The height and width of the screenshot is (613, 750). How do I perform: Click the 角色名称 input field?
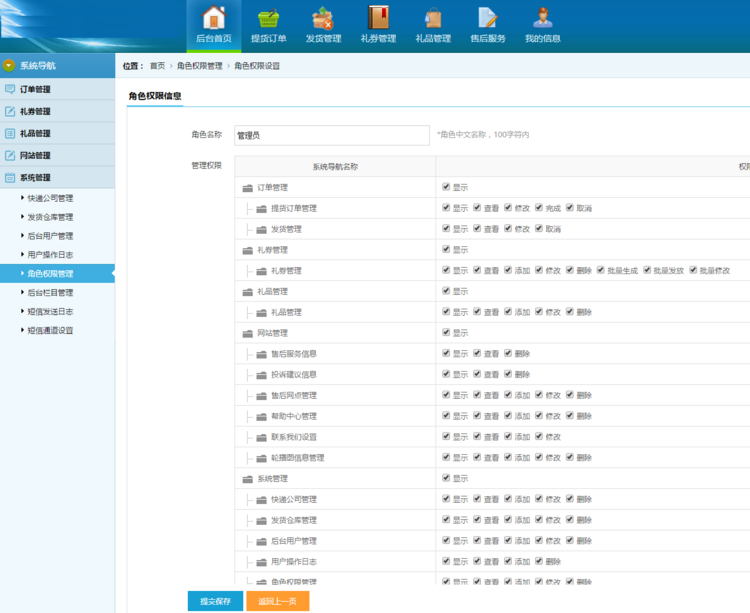point(331,135)
